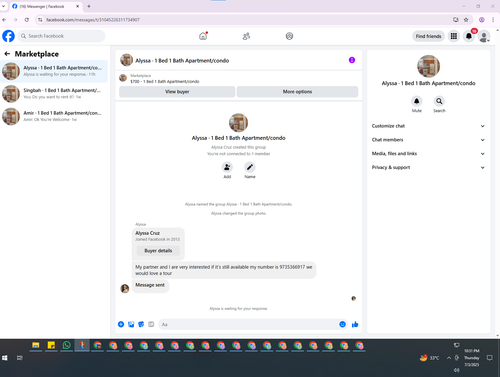Open File Explorer from the taskbar

tap(36, 345)
